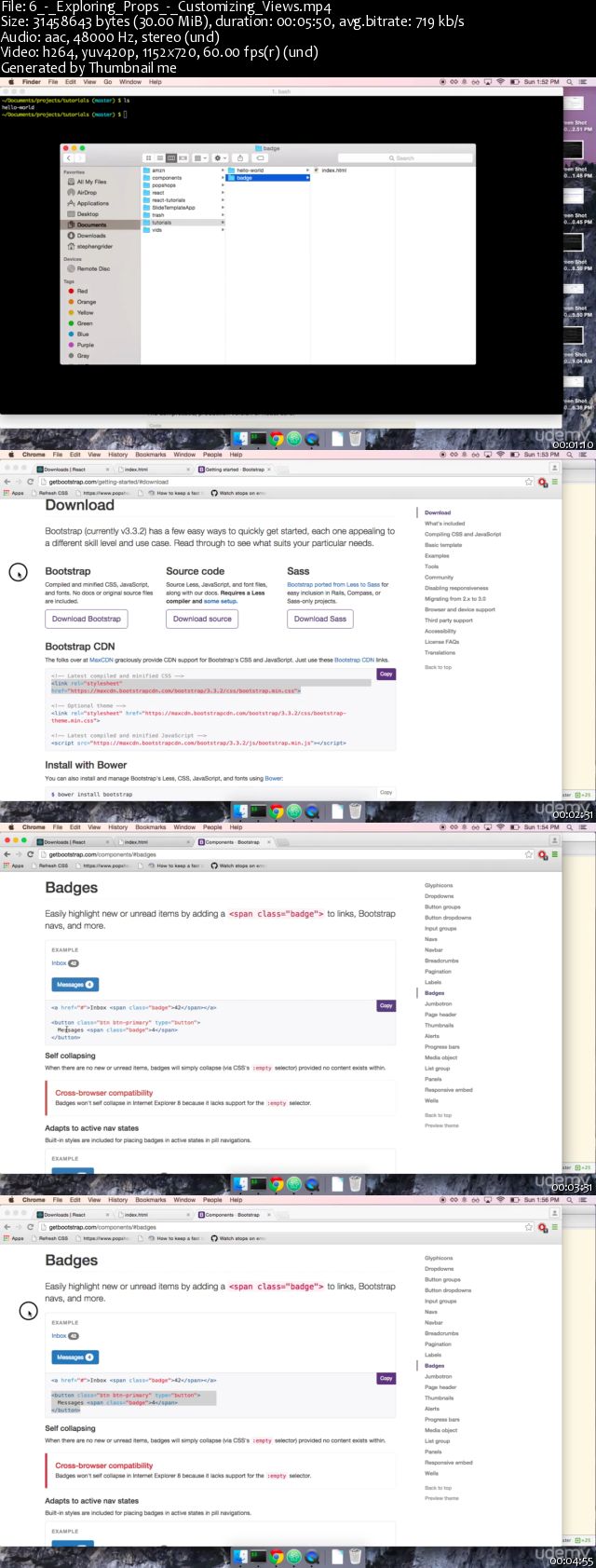596x1568 pixels.
Task: Click Finder's Edit Tags toolbar button
Action: pos(259,157)
